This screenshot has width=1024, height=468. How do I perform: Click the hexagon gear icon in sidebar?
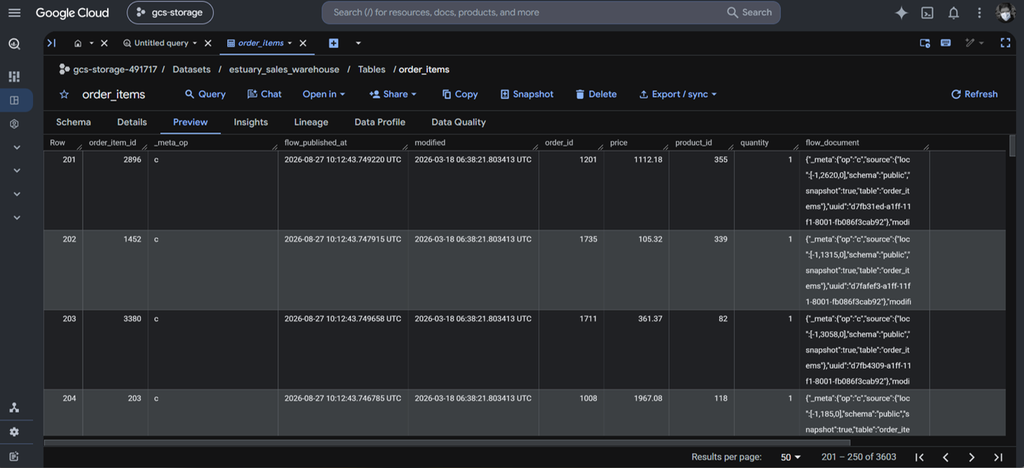(14, 123)
